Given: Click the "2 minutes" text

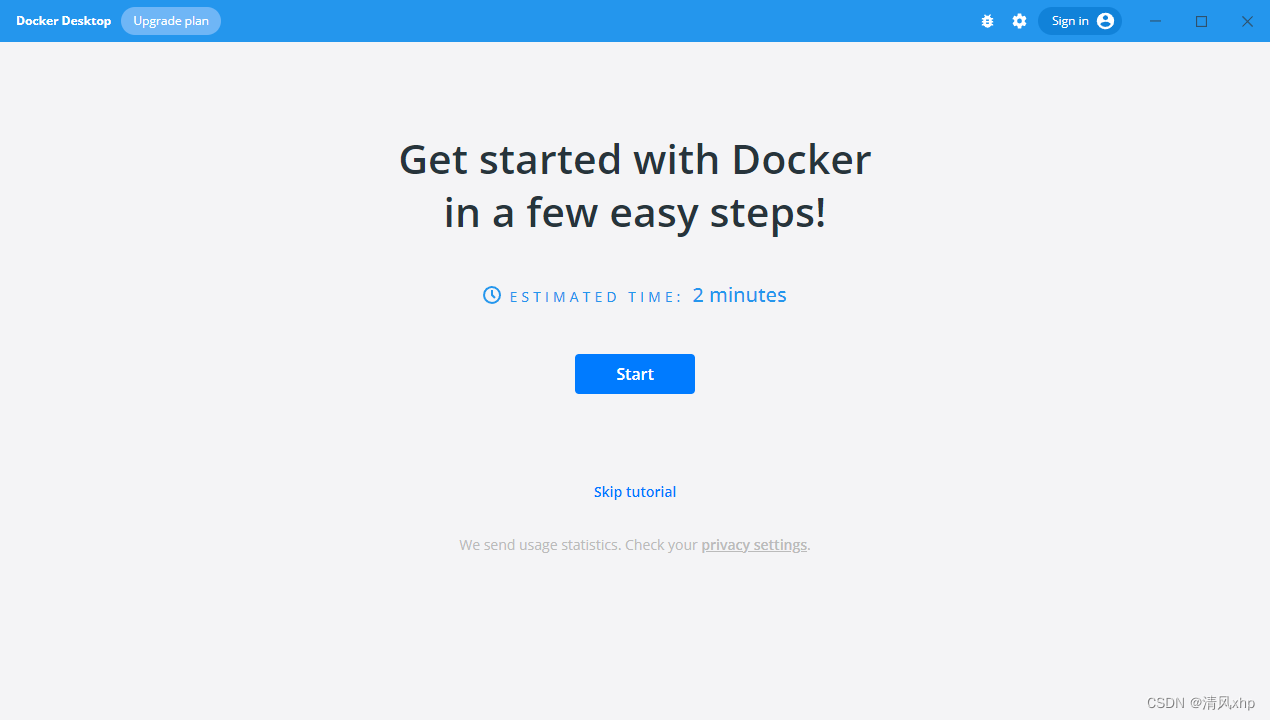Looking at the screenshot, I should tap(739, 295).
